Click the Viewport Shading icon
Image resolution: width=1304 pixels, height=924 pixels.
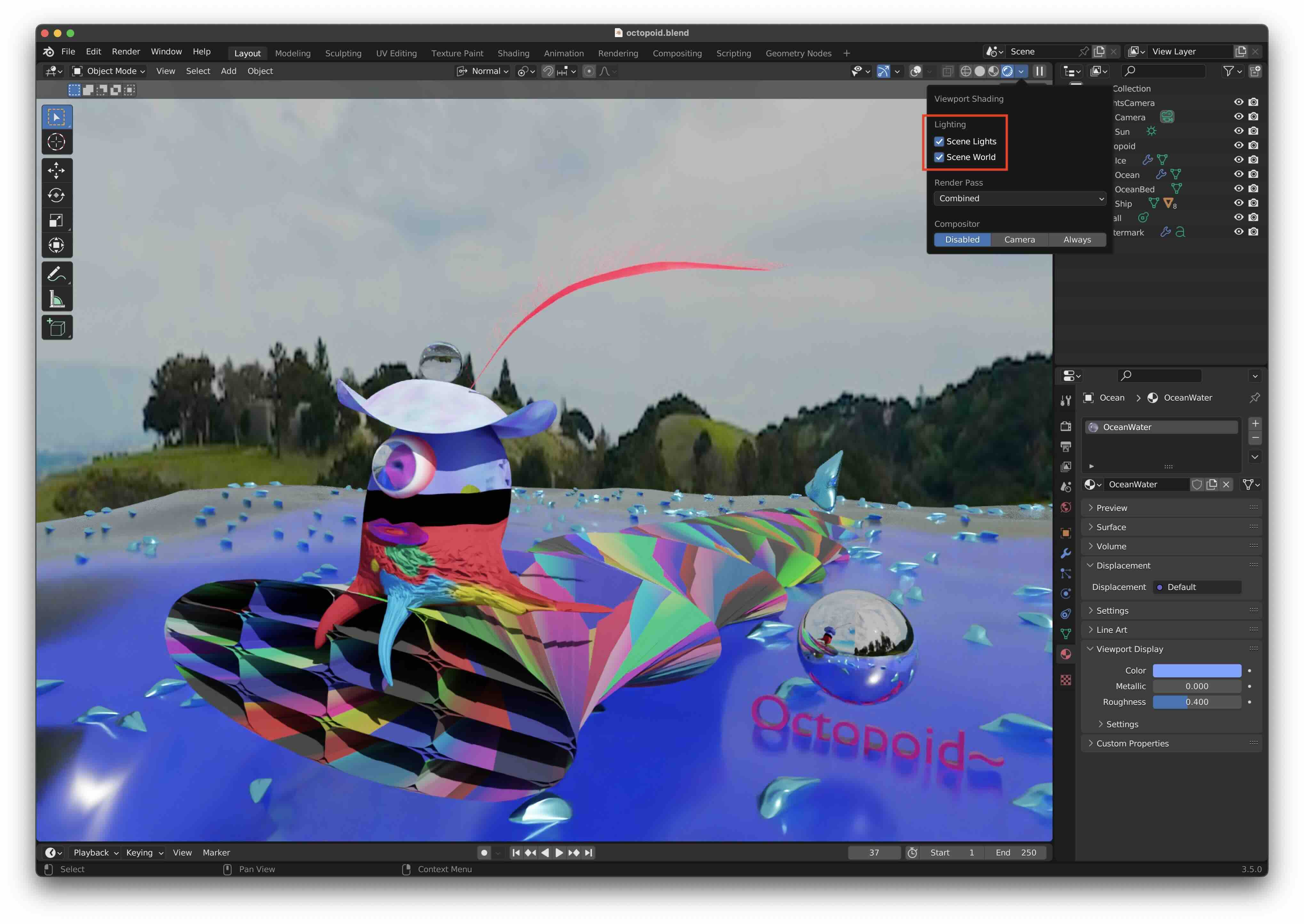point(1005,71)
